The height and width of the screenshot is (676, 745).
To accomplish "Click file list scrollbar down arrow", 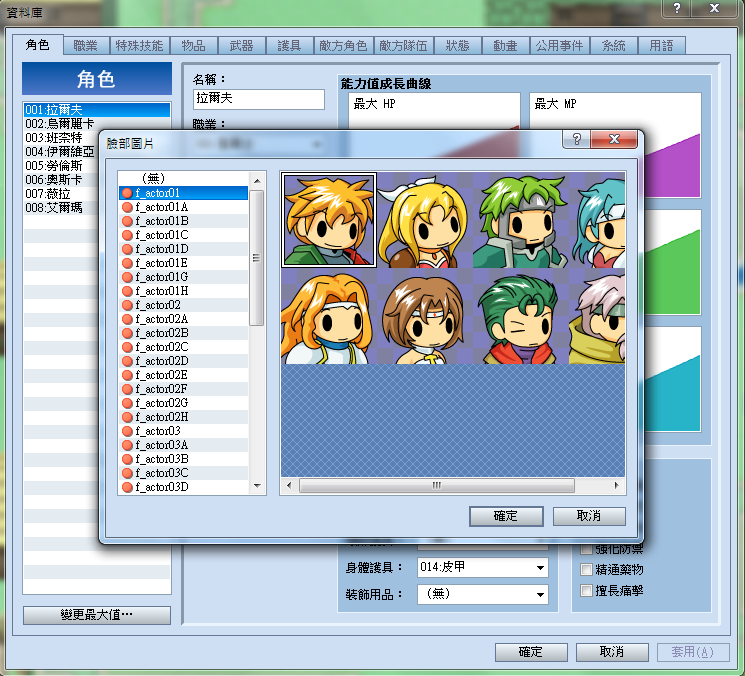I will 257,486.
